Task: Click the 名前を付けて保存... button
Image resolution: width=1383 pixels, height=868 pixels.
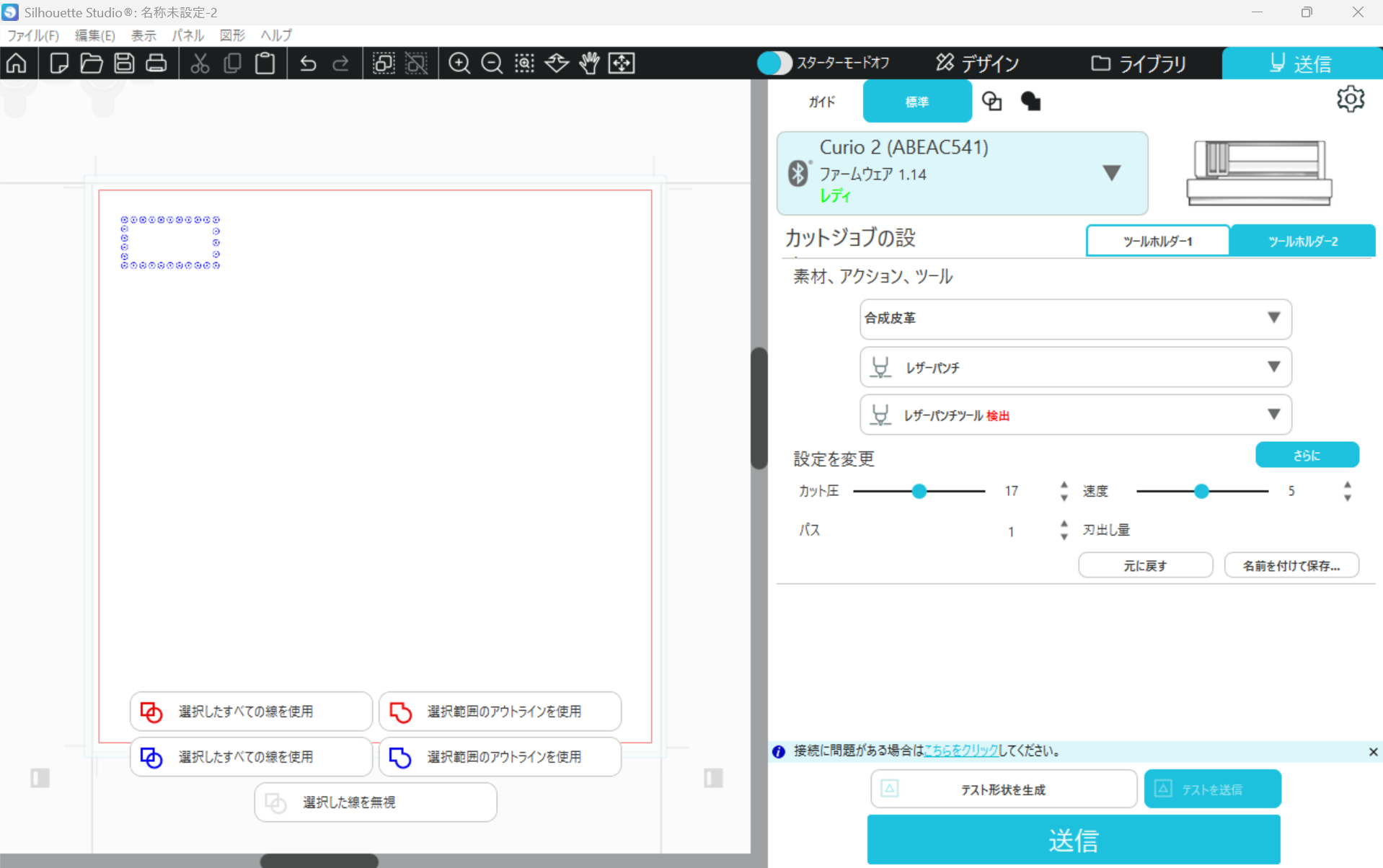Action: click(x=1291, y=565)
